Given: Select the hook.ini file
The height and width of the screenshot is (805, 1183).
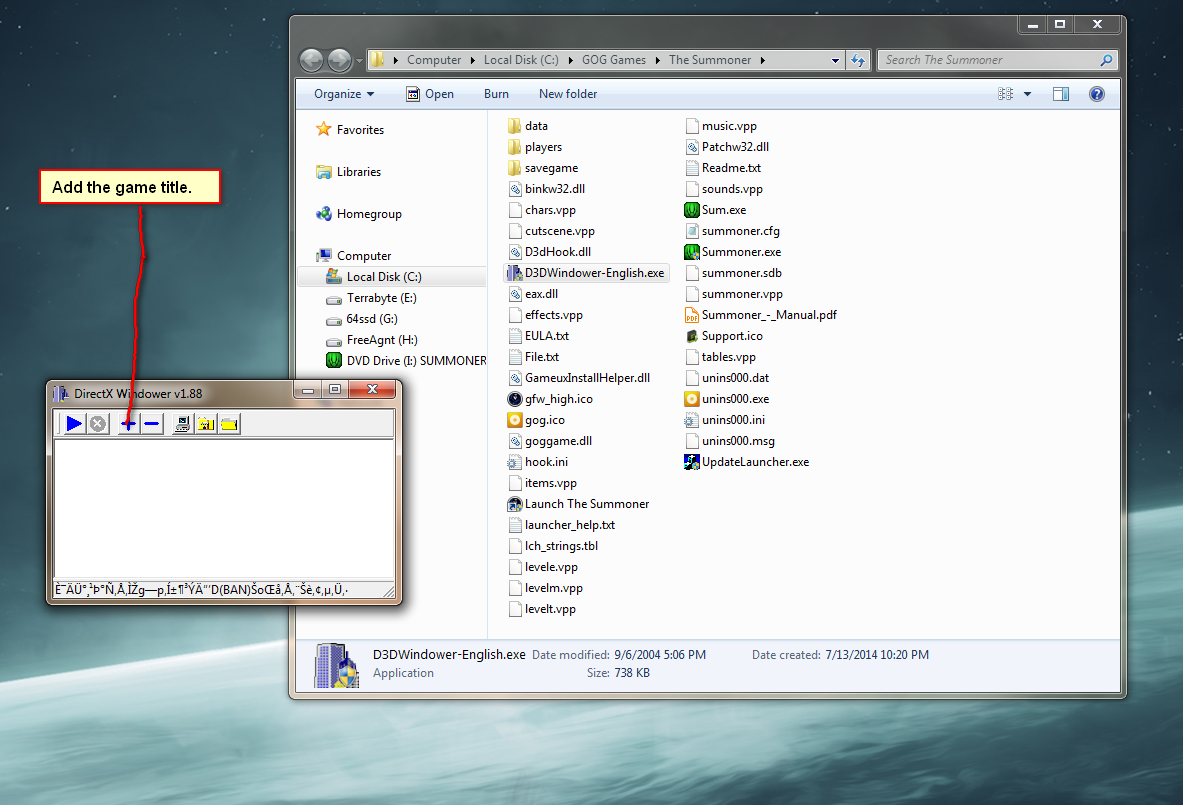Looking at the screenshot, I should pyautogui.click(x=538, y=462).
